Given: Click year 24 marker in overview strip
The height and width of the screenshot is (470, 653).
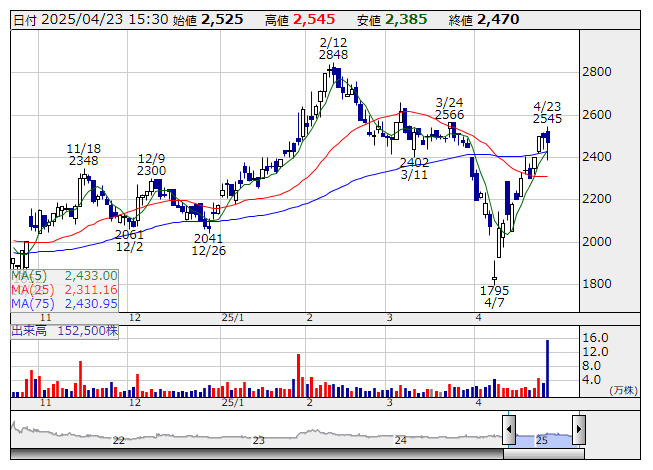Looking at the screenshot, I should pyautogui.click(x=401, y=440).
